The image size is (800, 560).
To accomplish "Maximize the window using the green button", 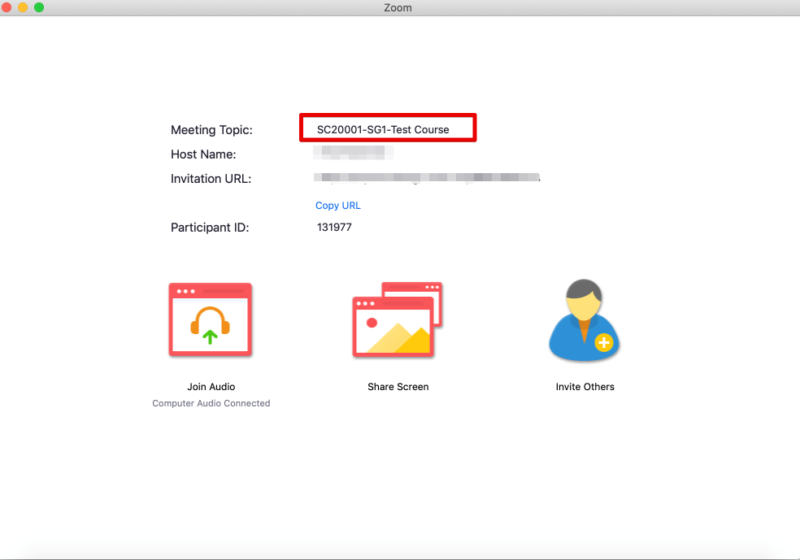I will pos(39,8).
